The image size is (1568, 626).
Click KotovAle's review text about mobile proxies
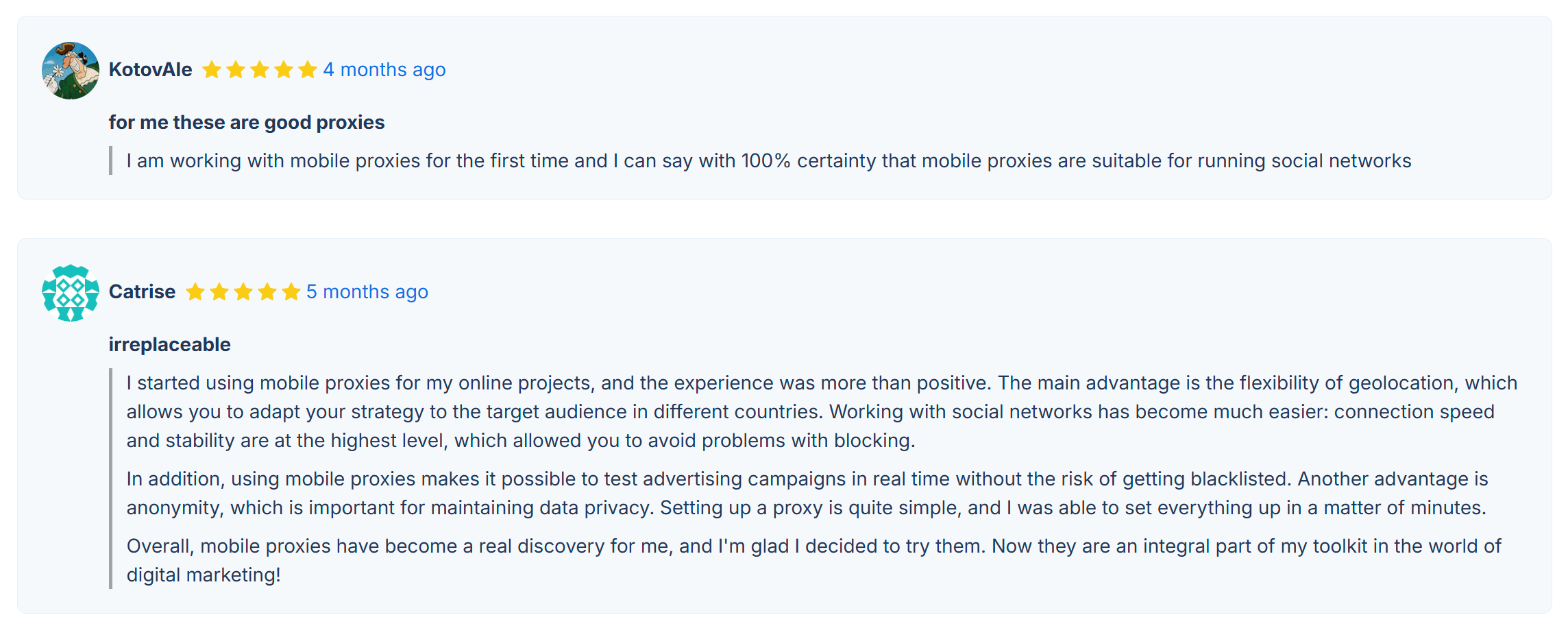(x=768, y=161)
